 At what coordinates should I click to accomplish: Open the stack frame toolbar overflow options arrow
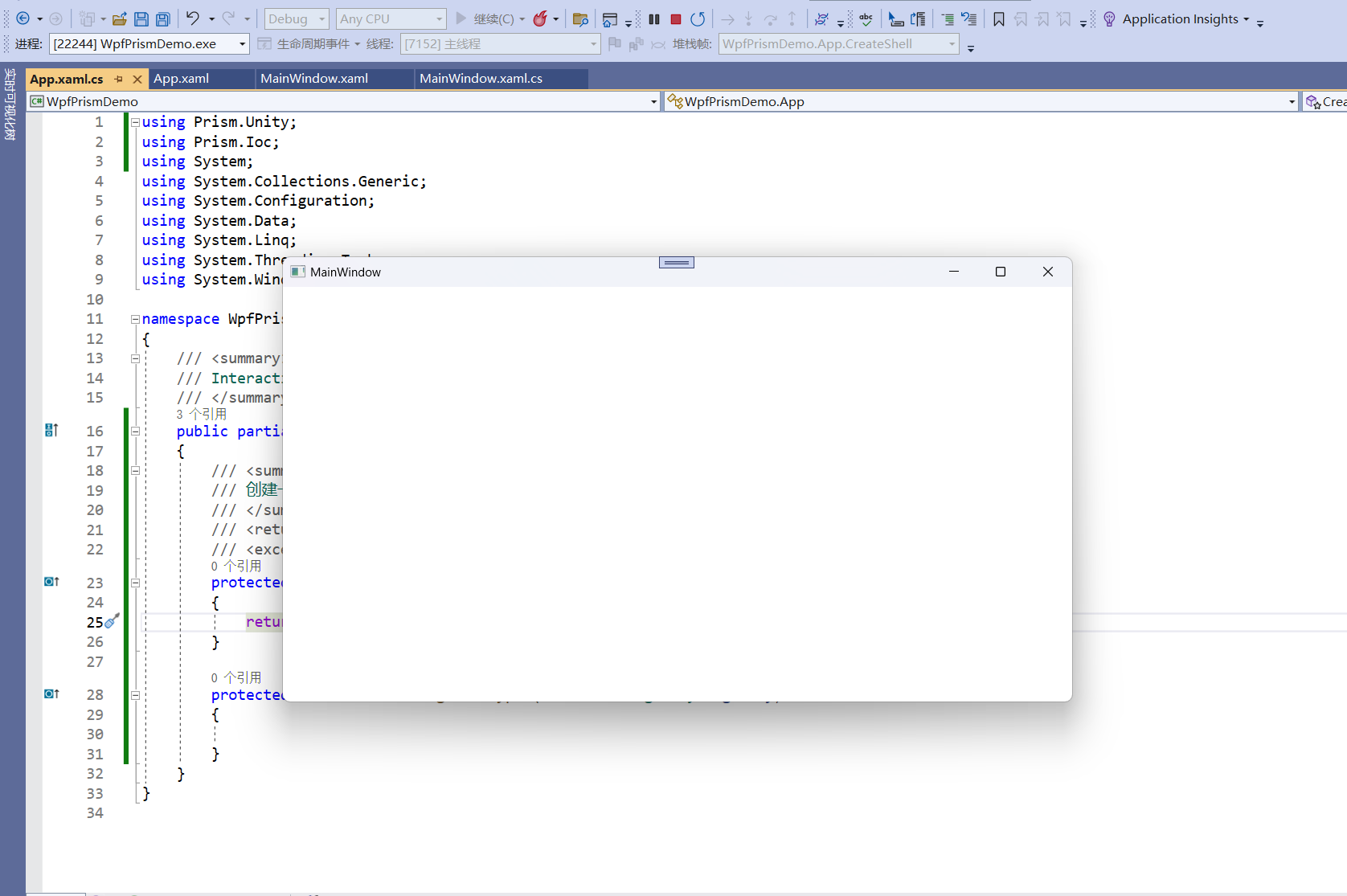[x=971, y=48]
